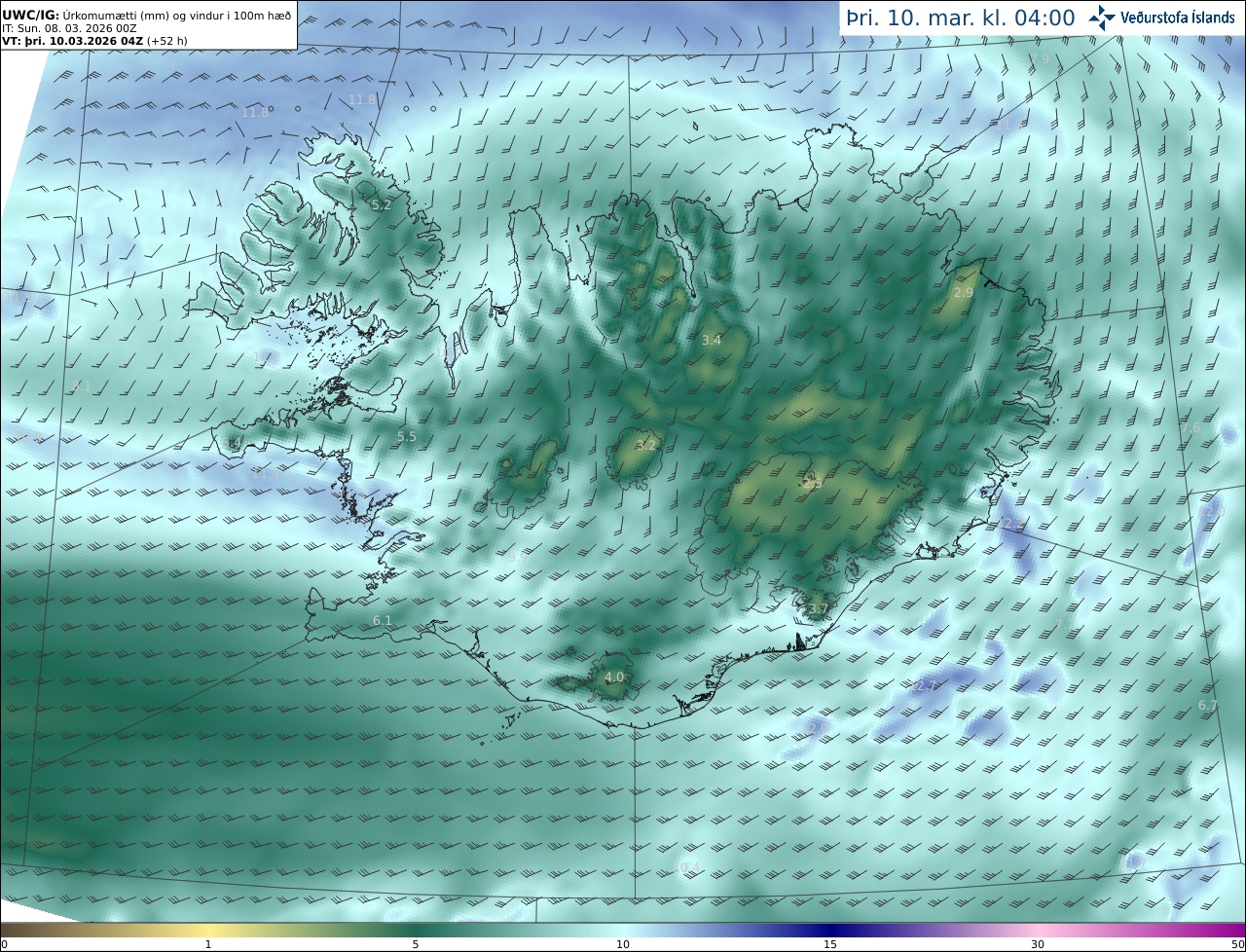The height and width of the screenshot is (952, 1246).
Task: Click the 12.7 value southeast of Iceland
Action: (x=925, y=686)
